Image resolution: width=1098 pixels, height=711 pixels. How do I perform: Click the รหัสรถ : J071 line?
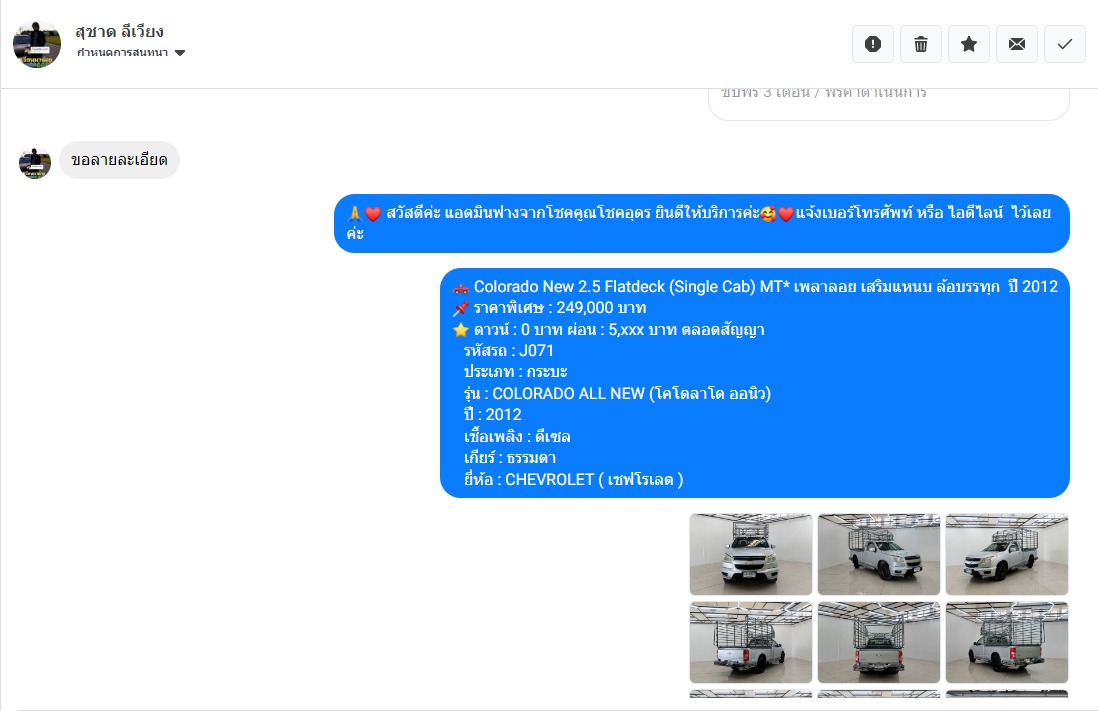508,350
